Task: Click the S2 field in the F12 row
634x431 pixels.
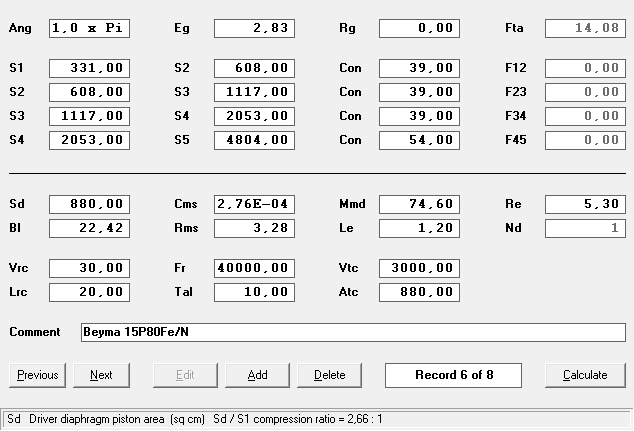Action: tap(254, 68)
